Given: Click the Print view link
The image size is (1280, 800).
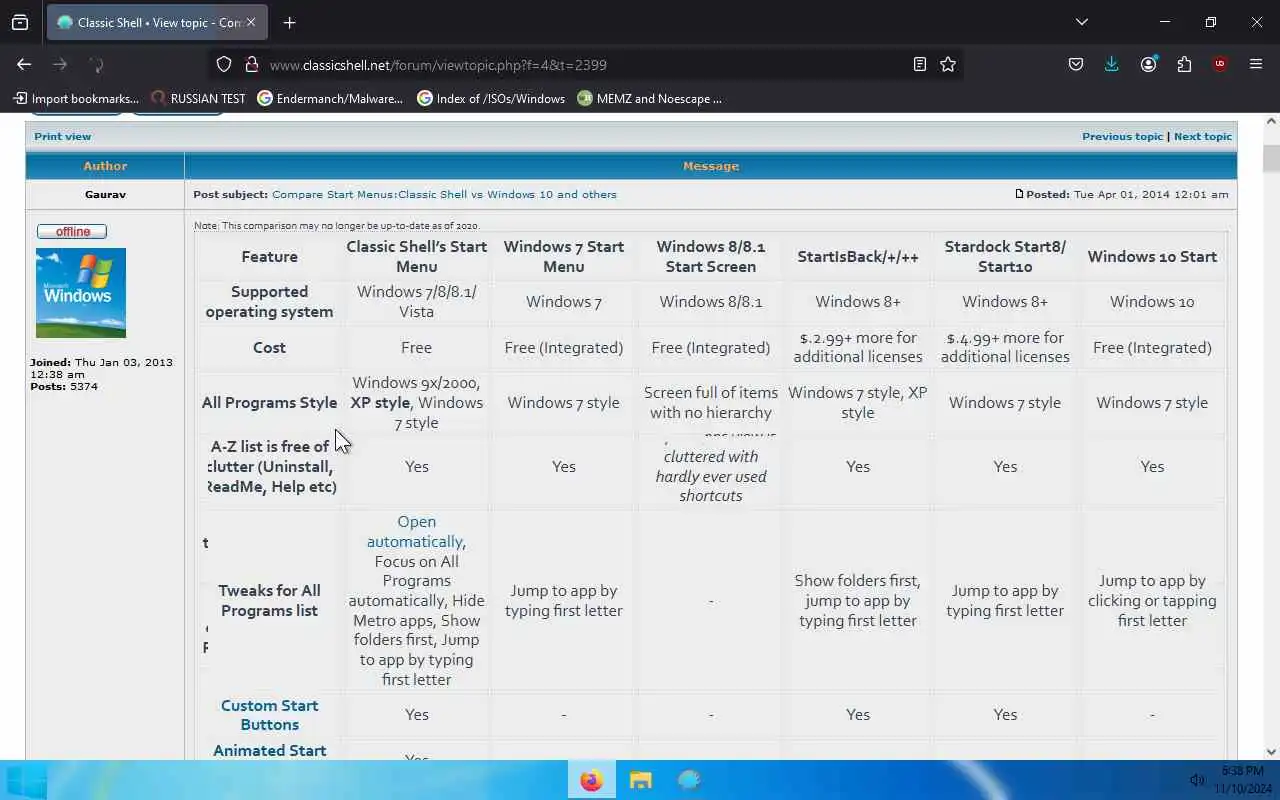Looking at the screenshot, I should (62, 136).
